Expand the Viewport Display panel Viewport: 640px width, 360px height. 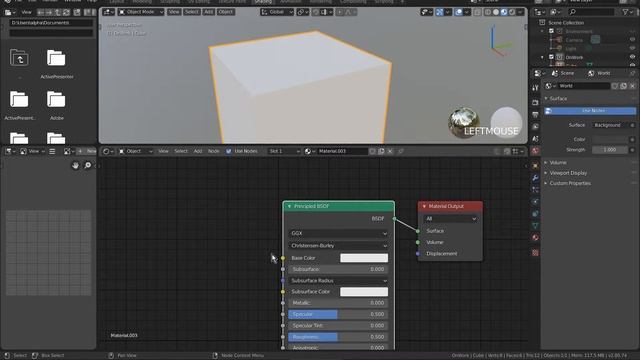click(568, 173)
